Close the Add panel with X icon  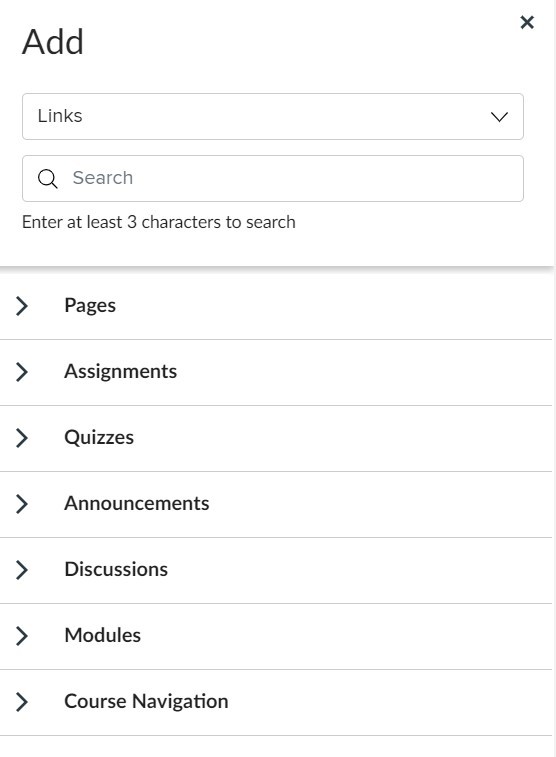tap(527, 22)
